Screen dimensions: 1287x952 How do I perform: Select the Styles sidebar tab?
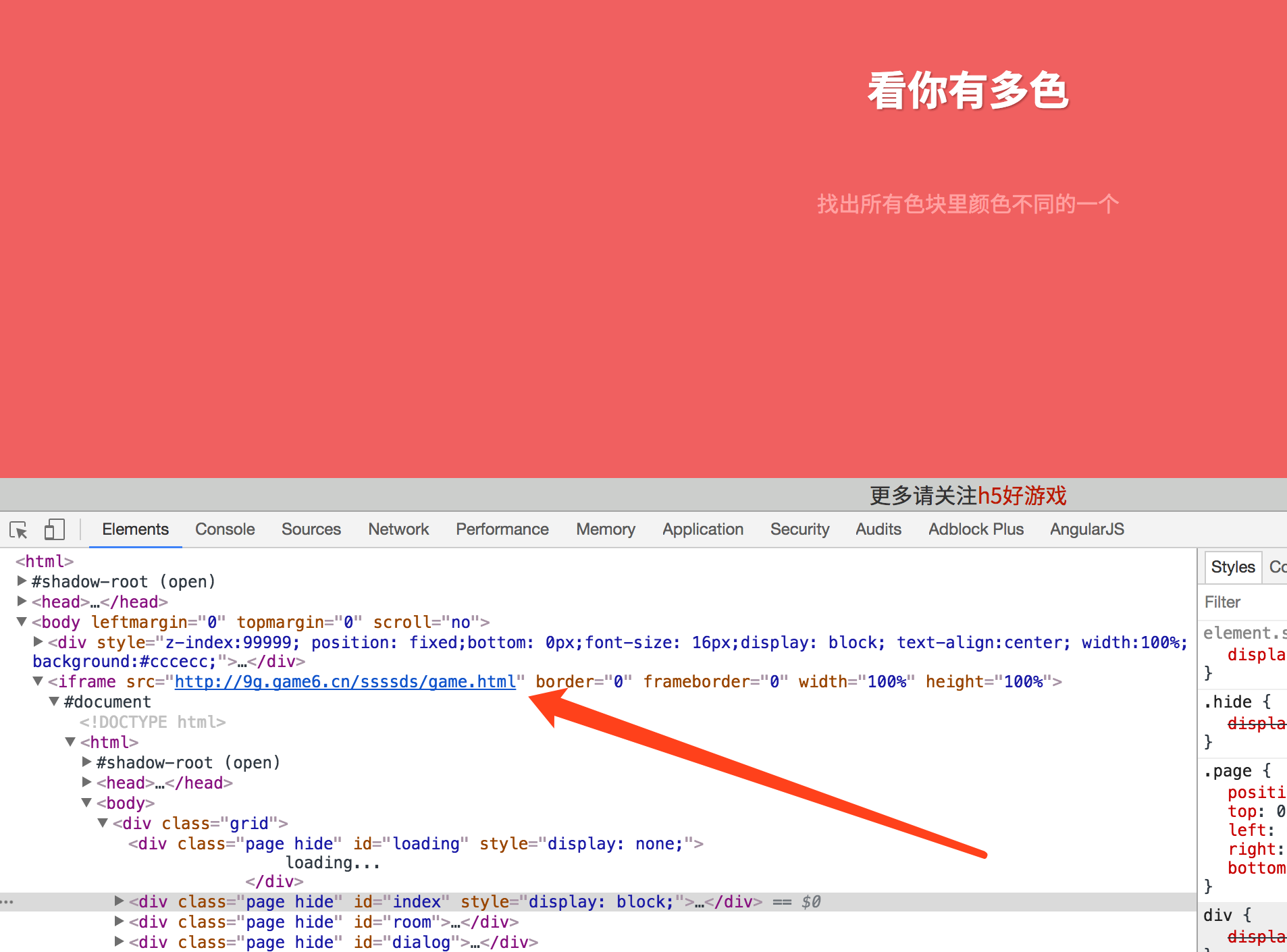click(1232, 567)
